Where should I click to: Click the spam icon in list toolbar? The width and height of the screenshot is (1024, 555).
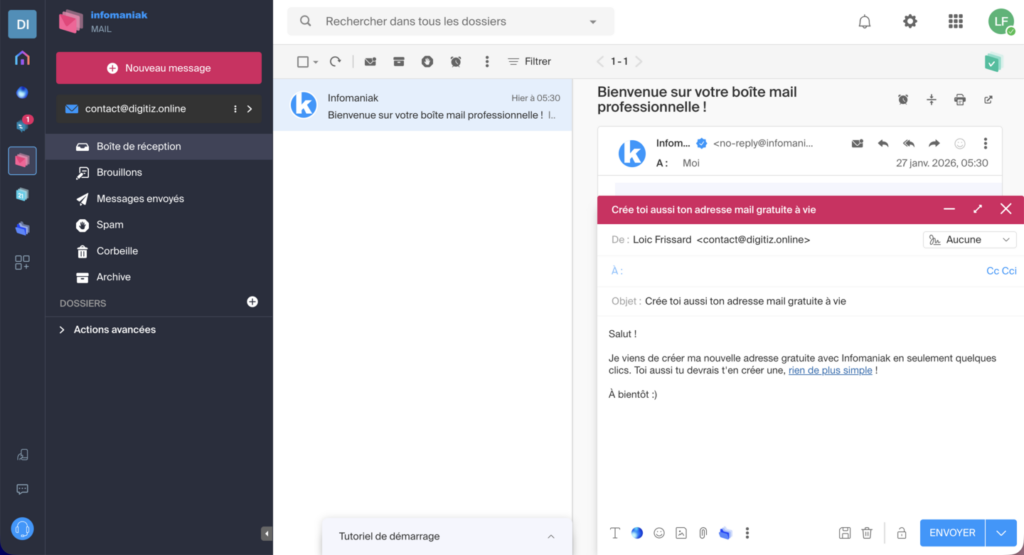click(427, 61)
